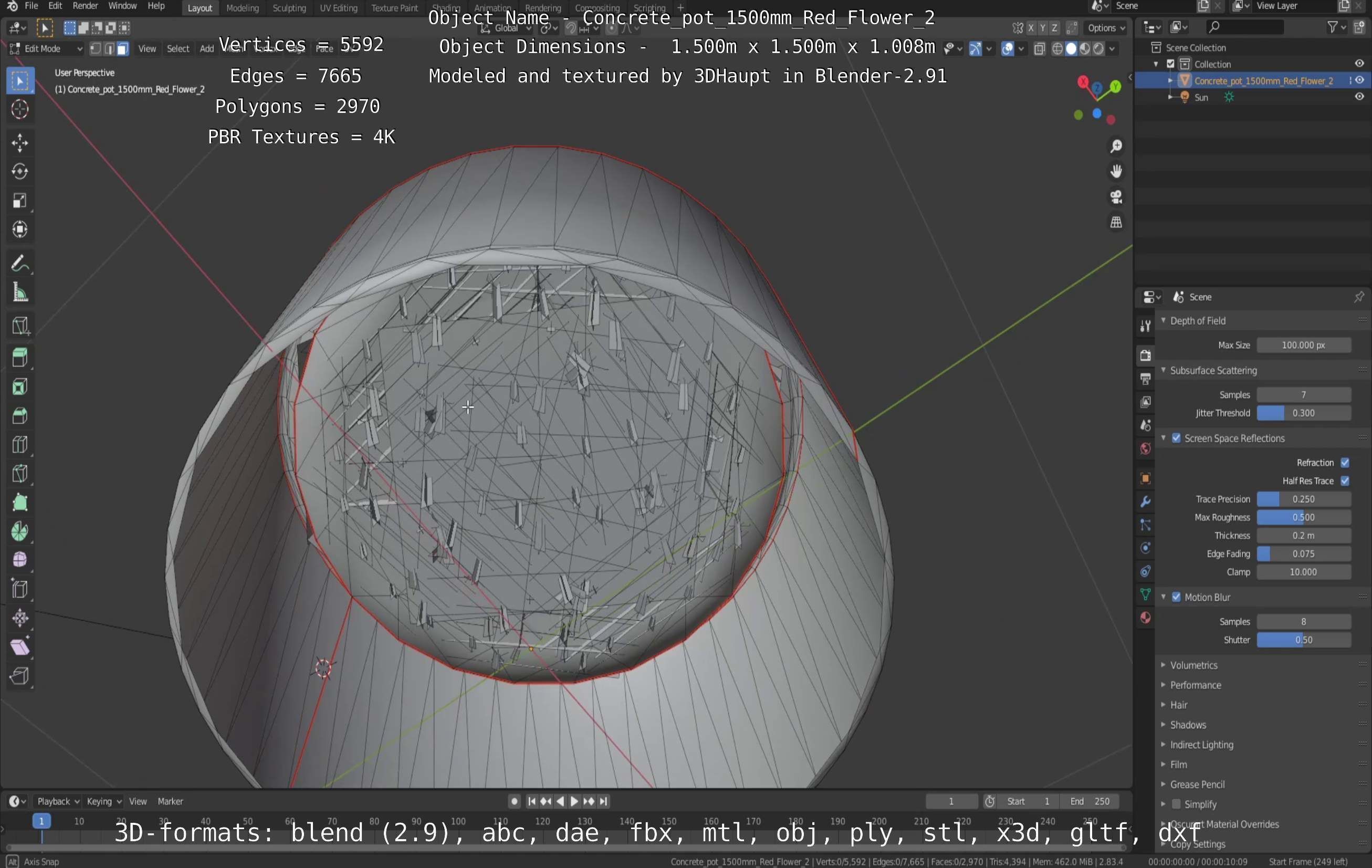1372x868 pixels.
Task: Expand the Shadows panel
Action: (x=1188, y=725)
